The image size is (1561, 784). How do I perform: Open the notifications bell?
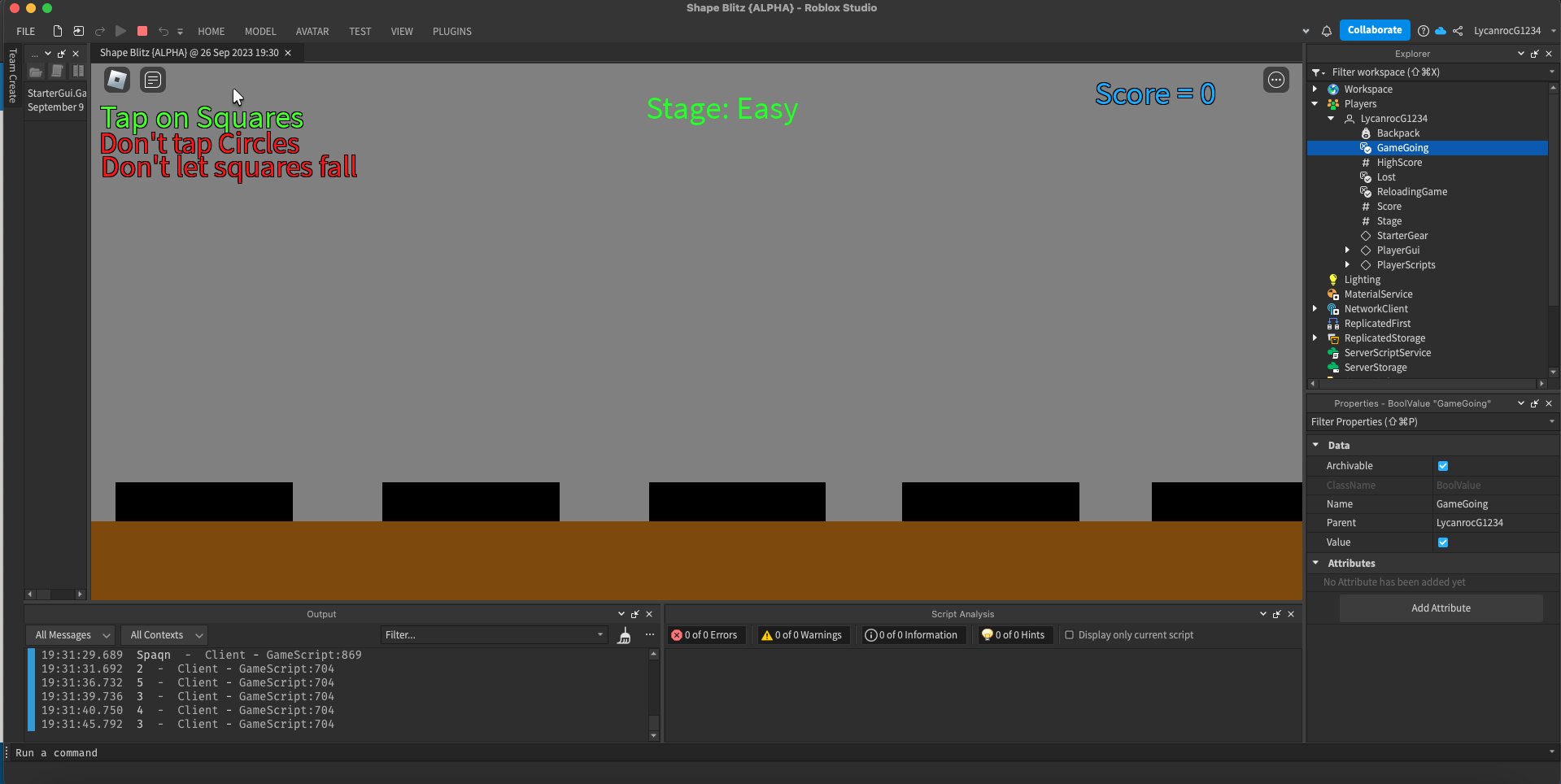coord(1327,31)
